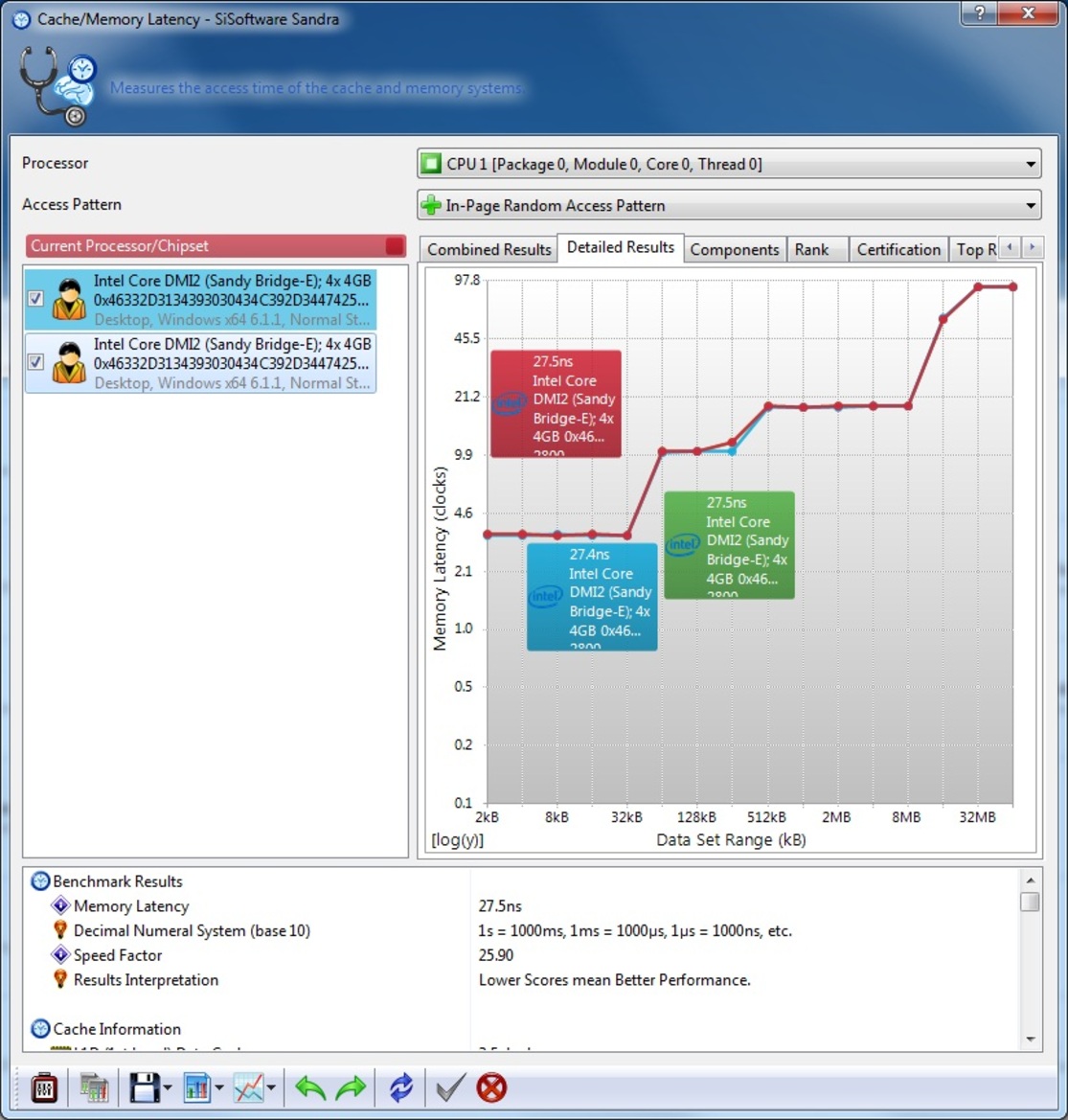This screenshot has width=1068, height=1120.
Task: Click the Speed Factor diamond icon
Action: (60, 955)
